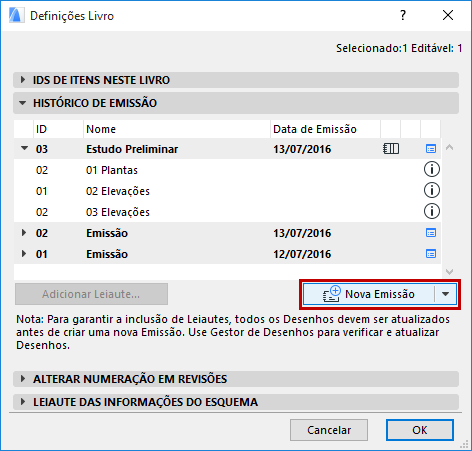Click date 13/07/2016 of Estudo Preliminar
This screenshot has width=472, height=451.
point(302,149)
